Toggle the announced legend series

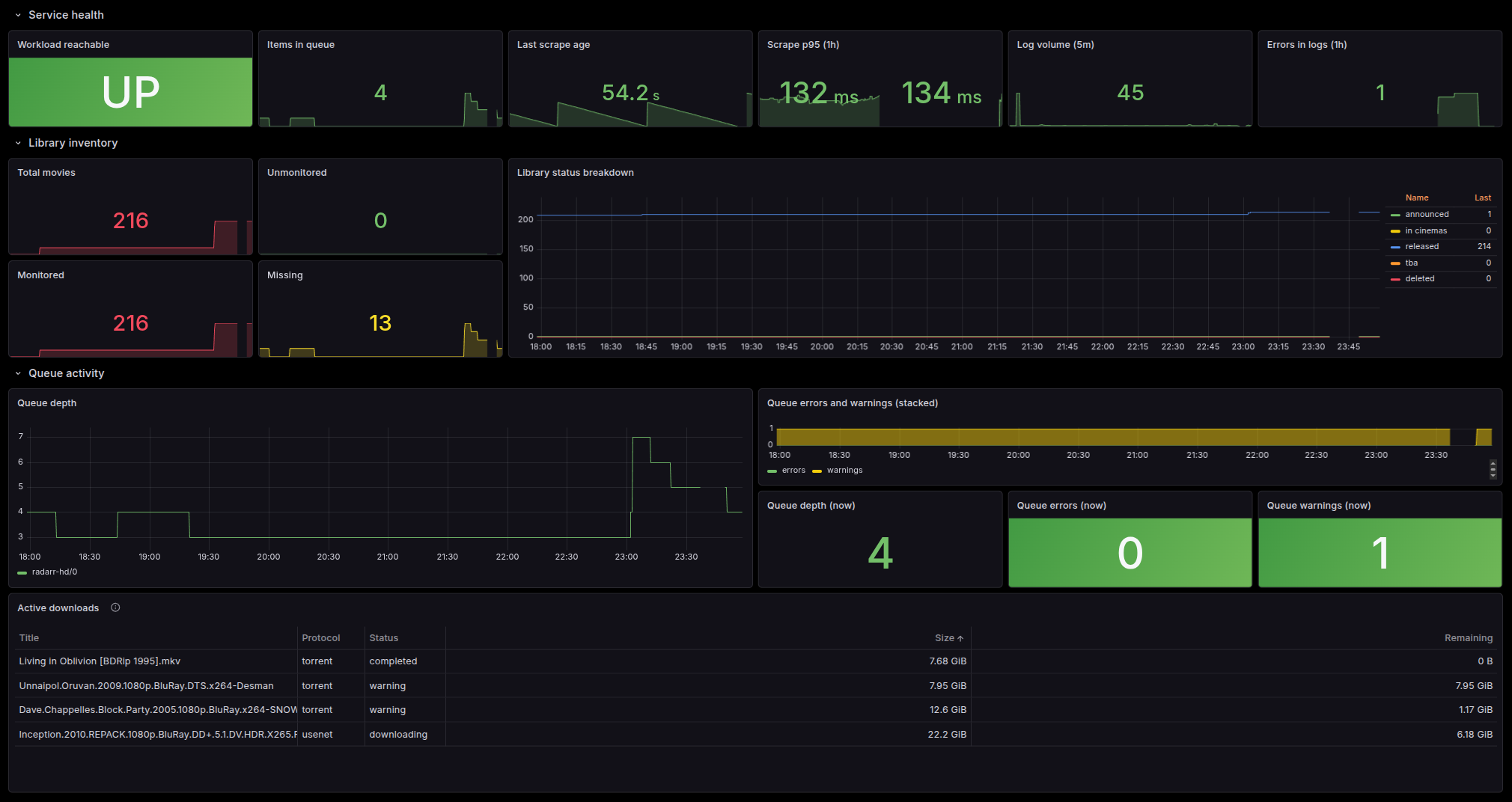(x=1427, y=215)
